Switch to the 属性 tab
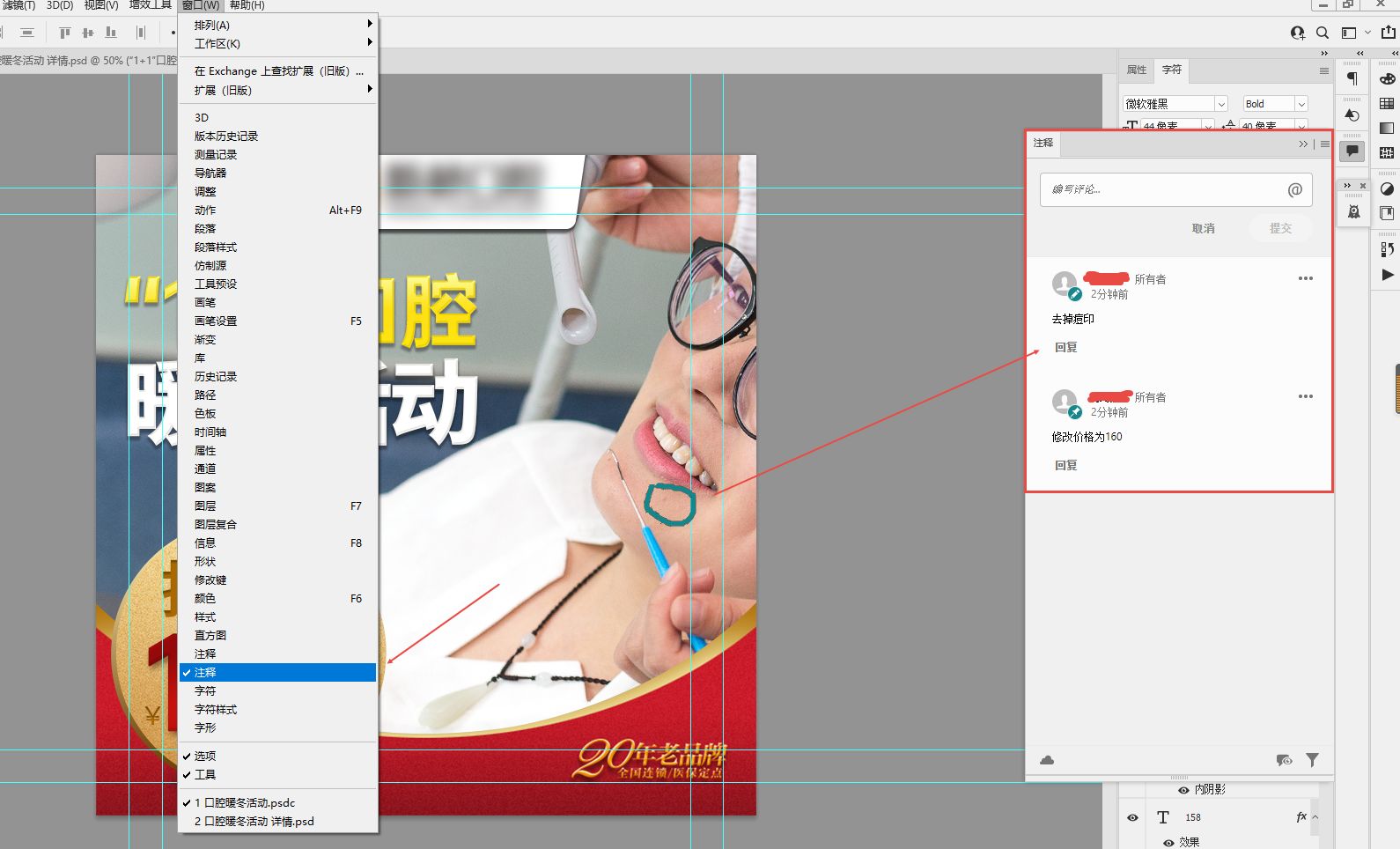This screenshot has height=849, width=1400. [1137, 70]
